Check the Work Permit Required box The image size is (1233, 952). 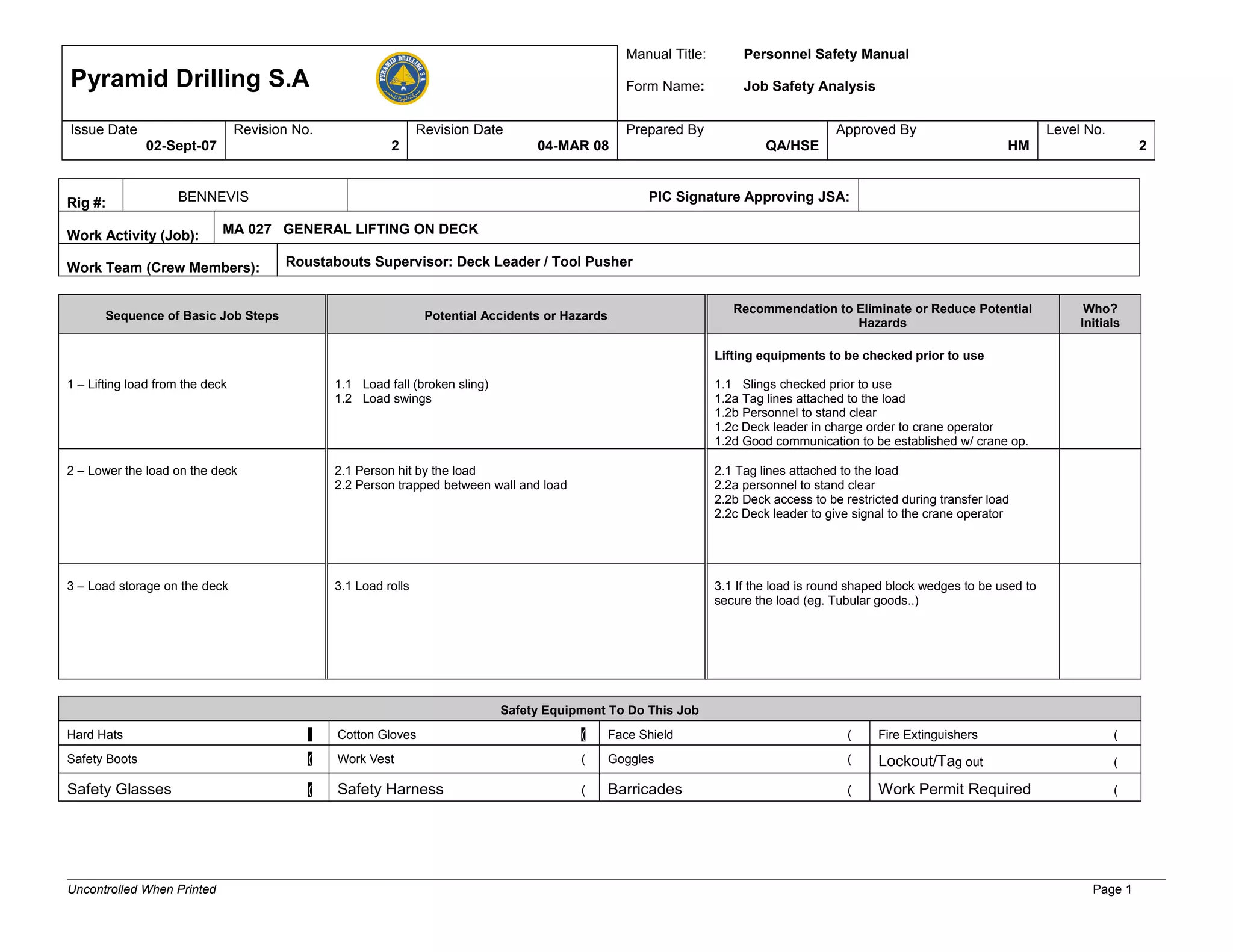point(1116,790)
